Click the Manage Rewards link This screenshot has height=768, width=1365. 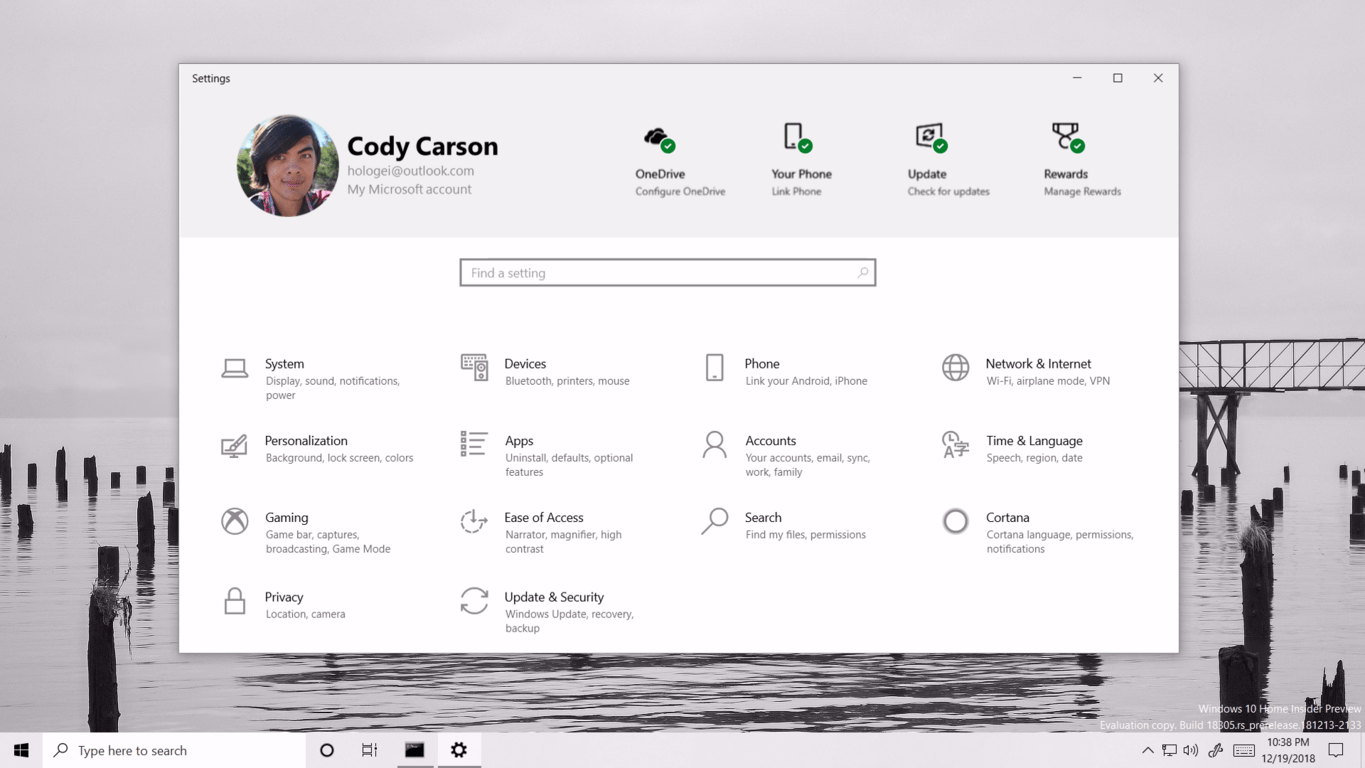pos(1082,191)
